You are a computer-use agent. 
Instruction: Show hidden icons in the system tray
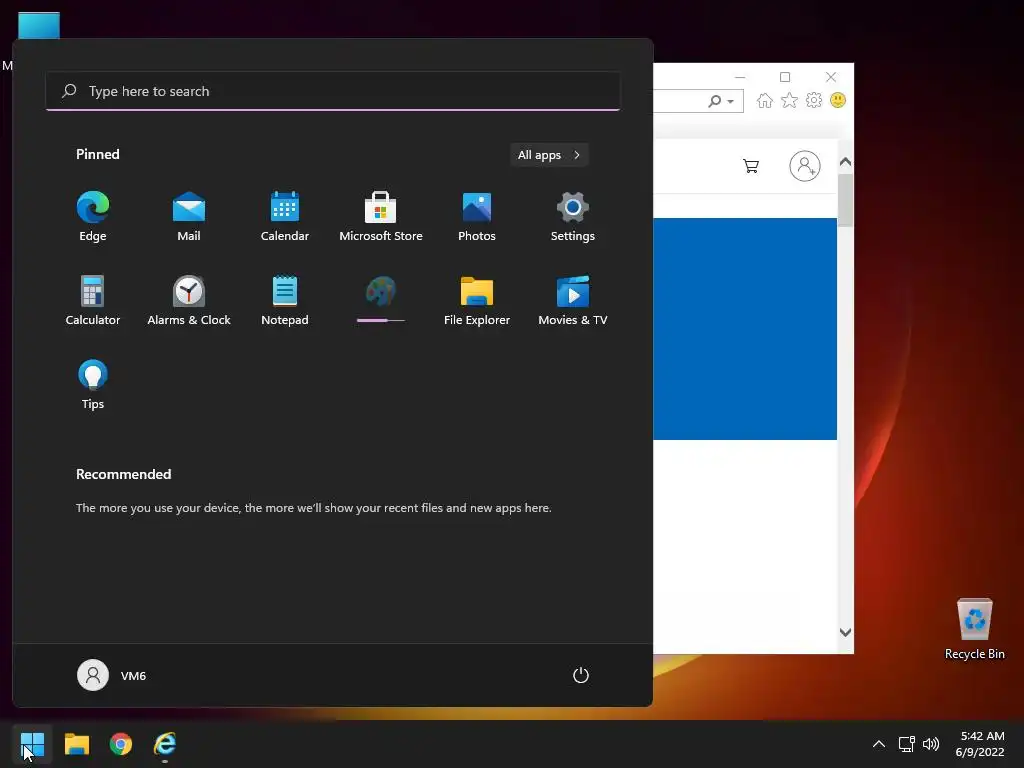point(879,744)
